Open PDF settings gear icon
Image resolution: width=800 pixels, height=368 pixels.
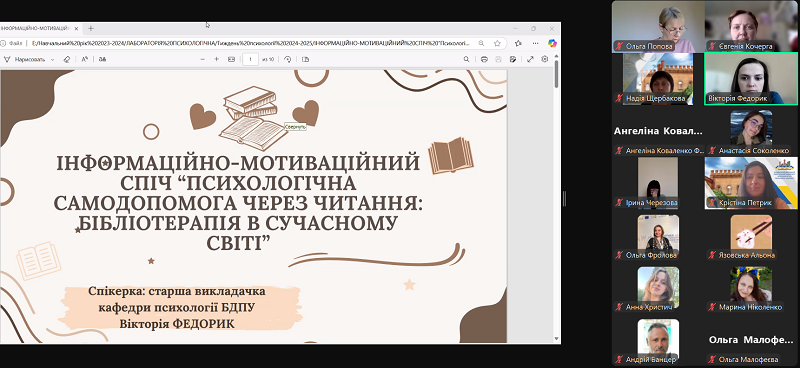pyautogui.click(x=544, y=59)
